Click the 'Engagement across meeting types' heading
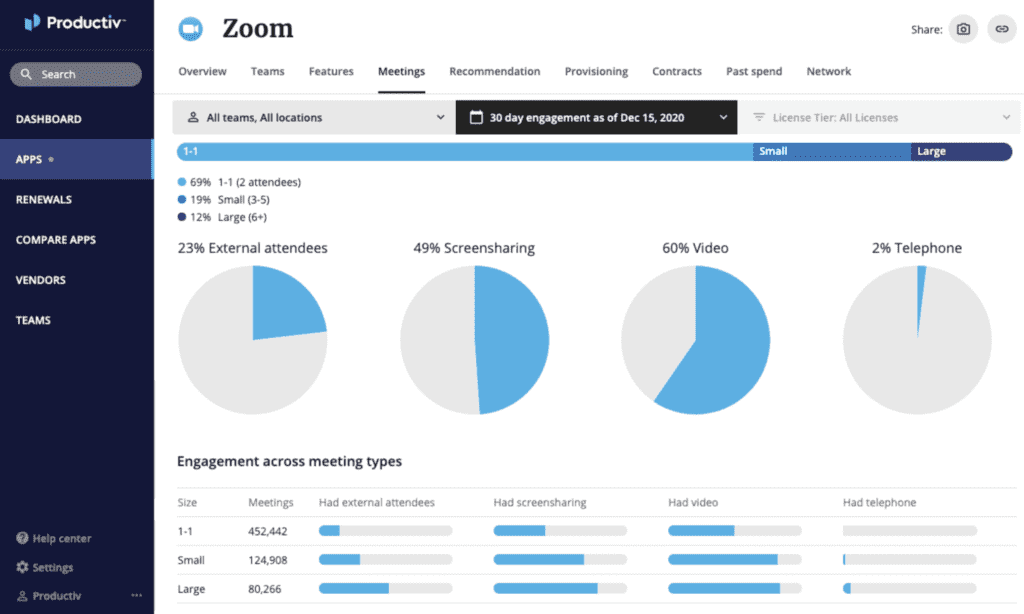 [x=289, y=461]
